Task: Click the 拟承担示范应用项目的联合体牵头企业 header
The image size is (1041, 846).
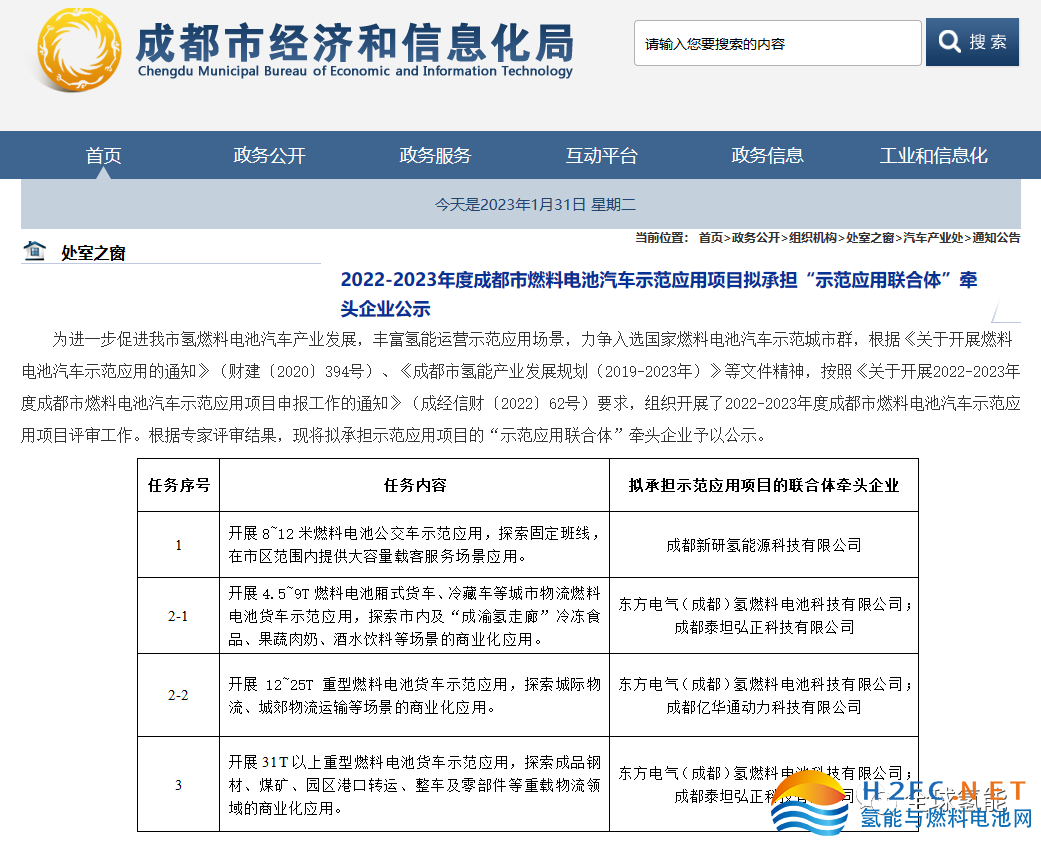Action: [x=763, y=485]
